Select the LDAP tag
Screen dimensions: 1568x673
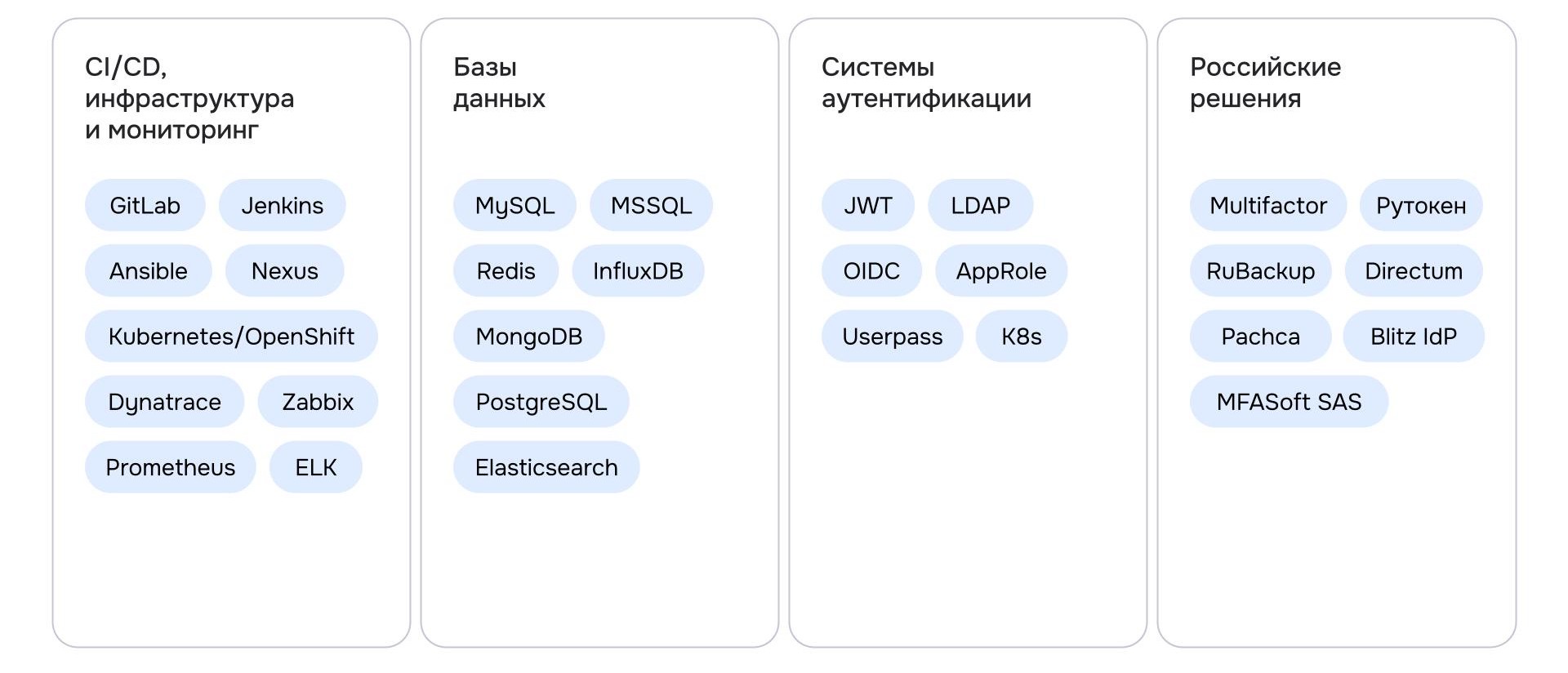click(x=980, y=206)
